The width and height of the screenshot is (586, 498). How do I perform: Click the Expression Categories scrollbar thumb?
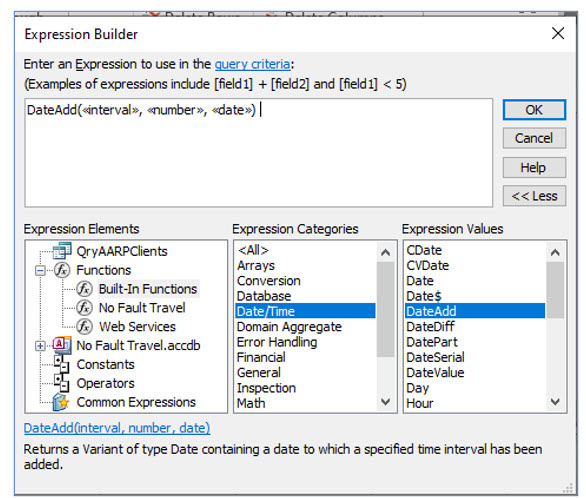pyautogui.click(x=385, y=309)
